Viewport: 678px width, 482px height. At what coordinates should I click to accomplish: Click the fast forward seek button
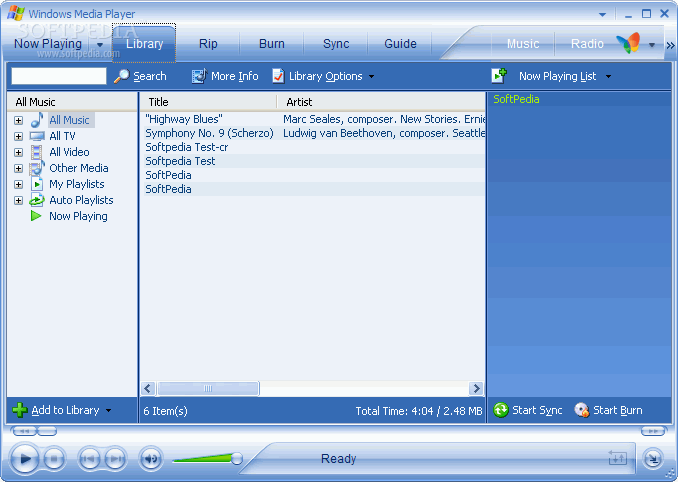click(x=652, y=431)
